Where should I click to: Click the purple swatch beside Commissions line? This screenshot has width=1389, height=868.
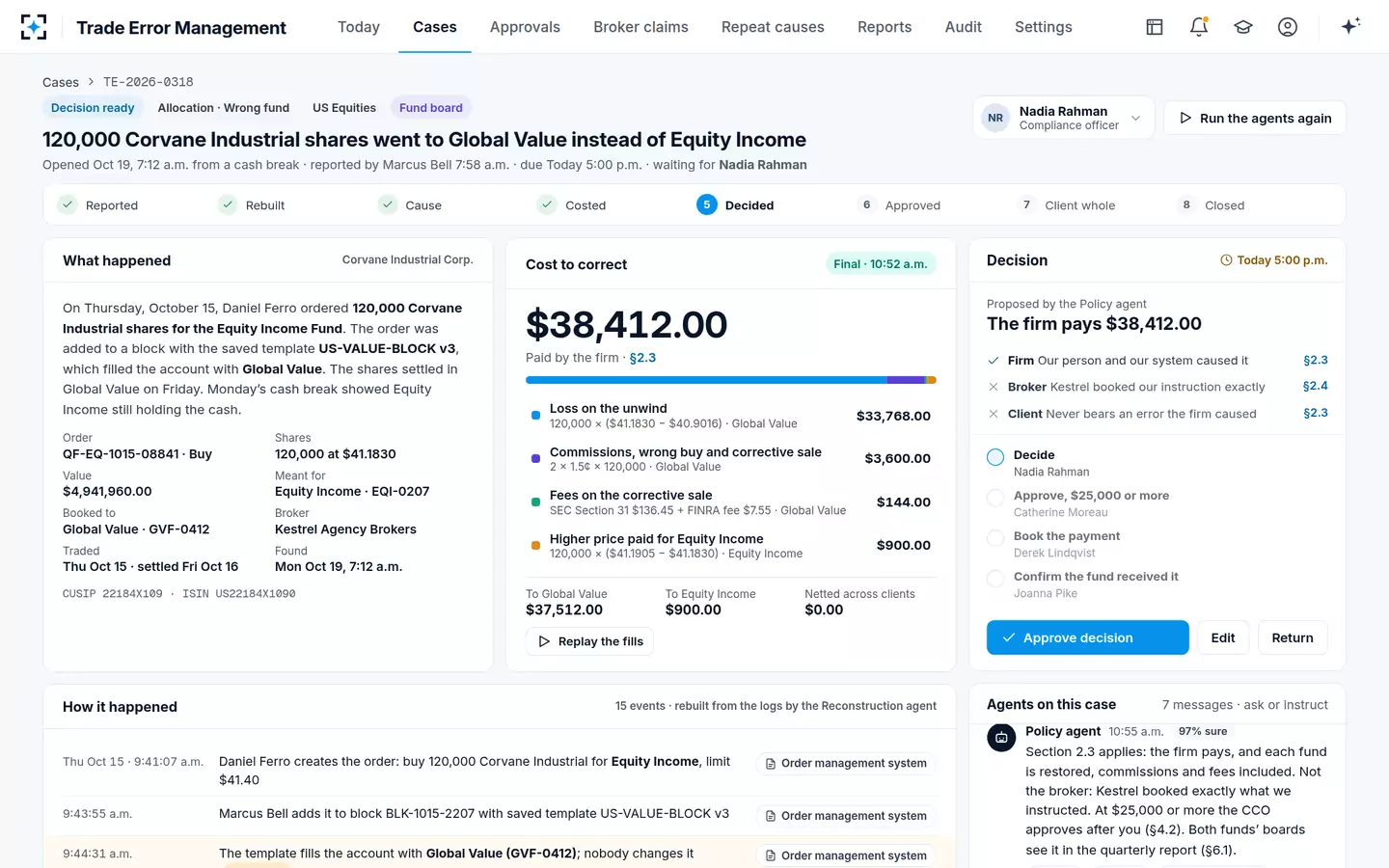535,459
